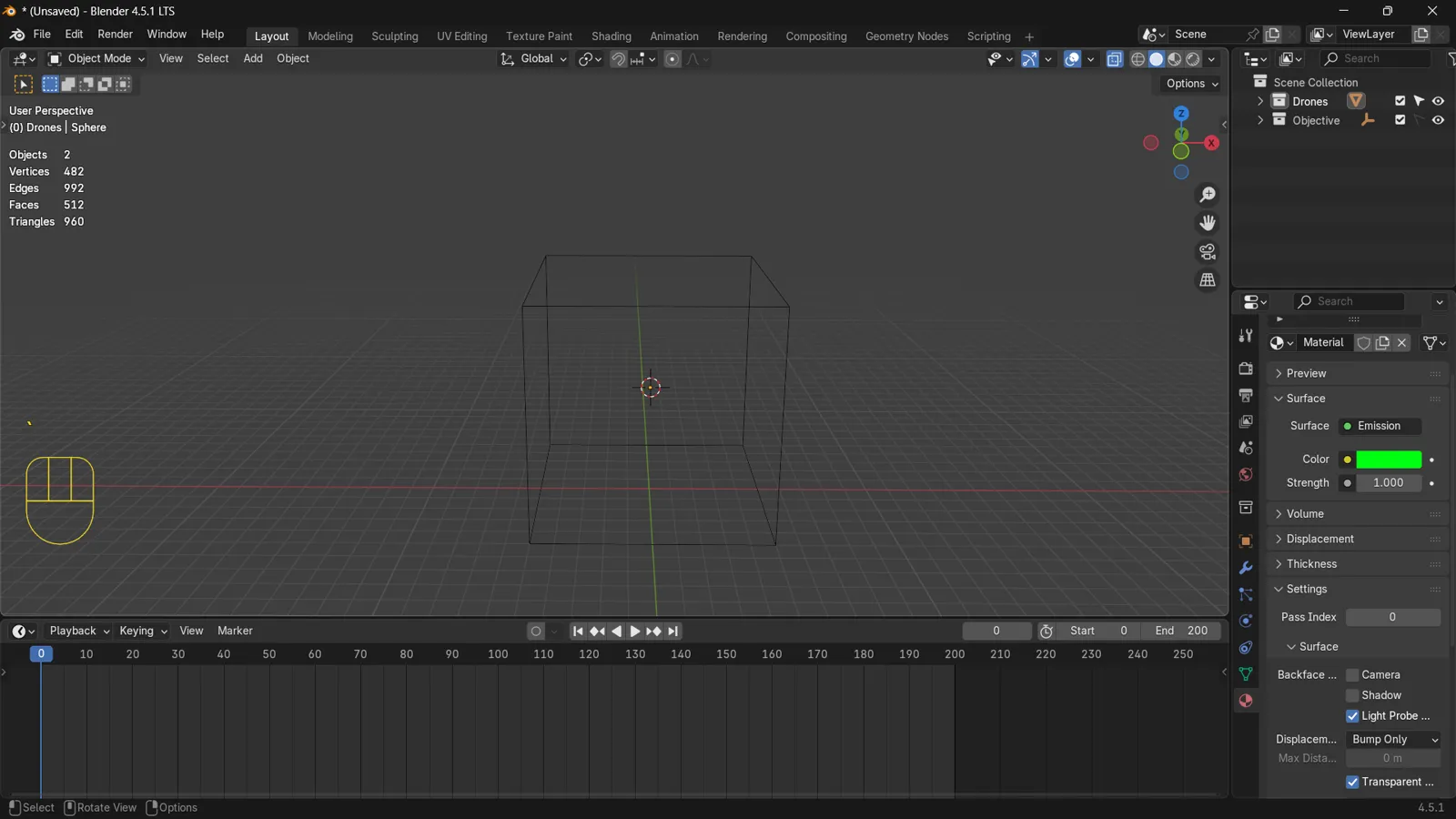Switch orthographic/perspective grid icon
Image resolution: width=1456 pixels, height=819 pixels.
(1208, 279)
